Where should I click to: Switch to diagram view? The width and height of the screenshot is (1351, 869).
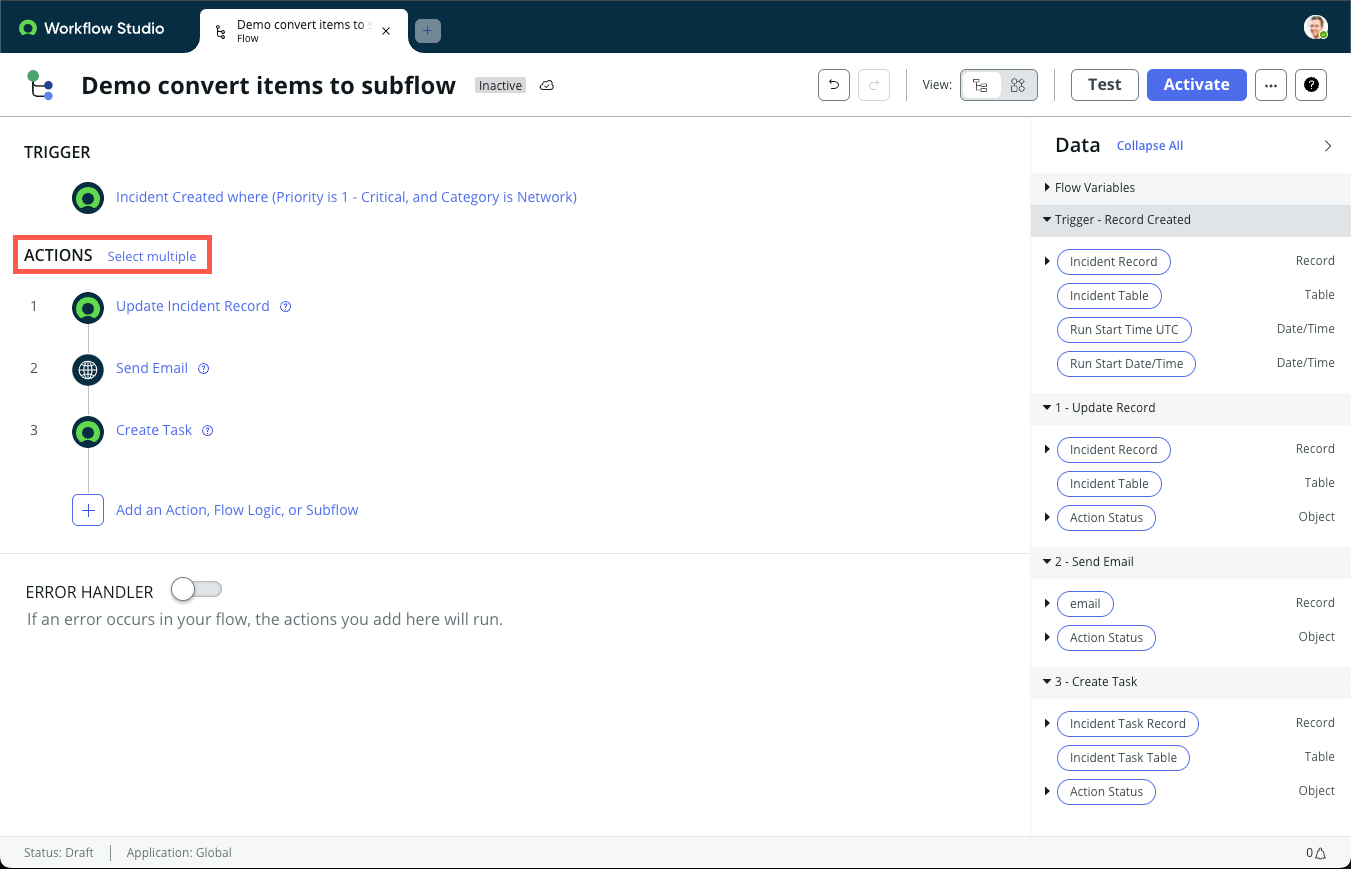pos(1018,85)
